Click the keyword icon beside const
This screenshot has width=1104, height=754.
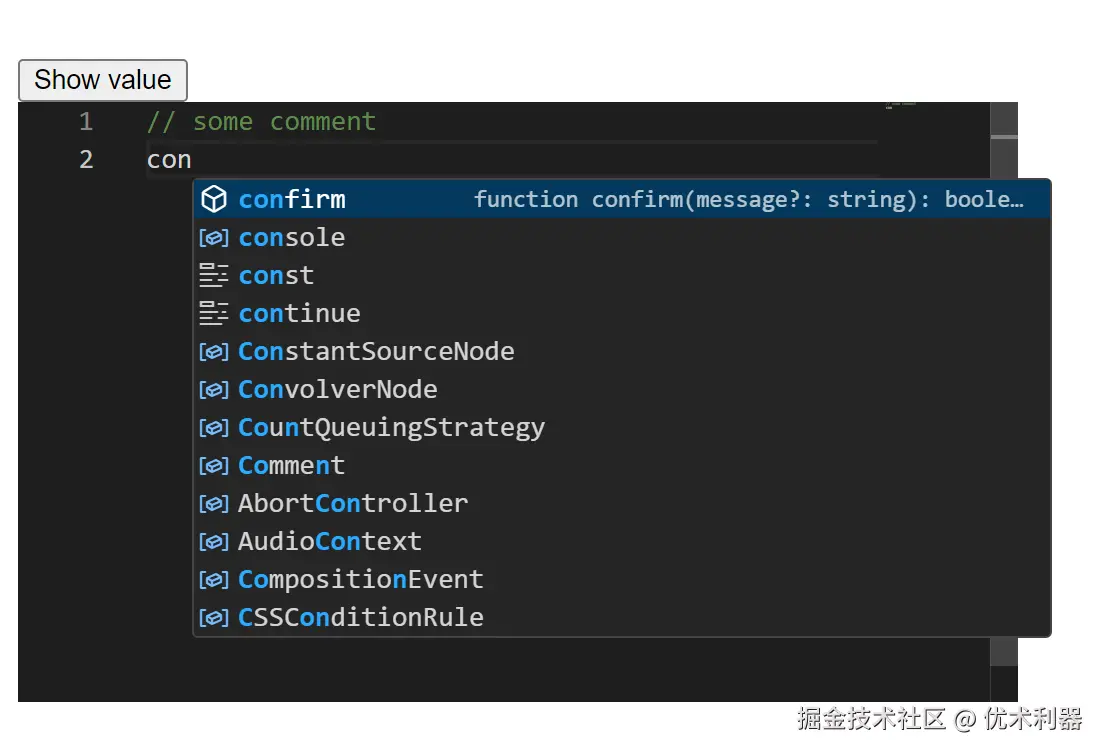point(213,276)
